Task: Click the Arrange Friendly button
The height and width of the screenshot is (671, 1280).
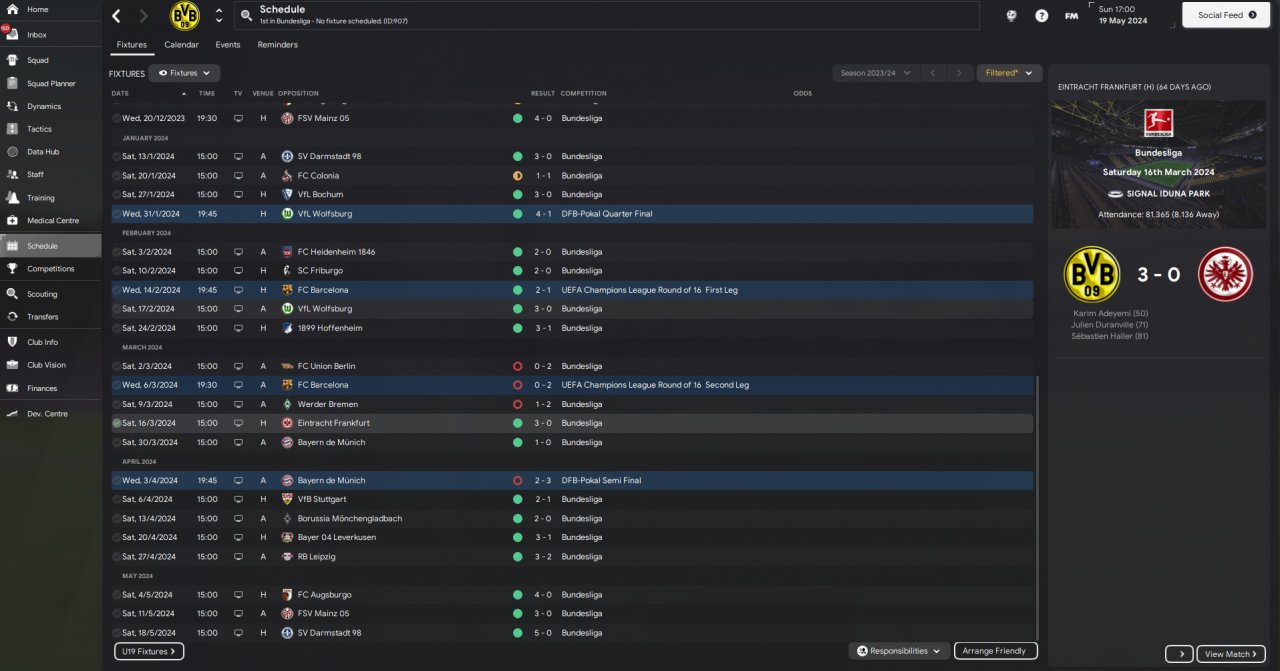Action: pos(995,651)
